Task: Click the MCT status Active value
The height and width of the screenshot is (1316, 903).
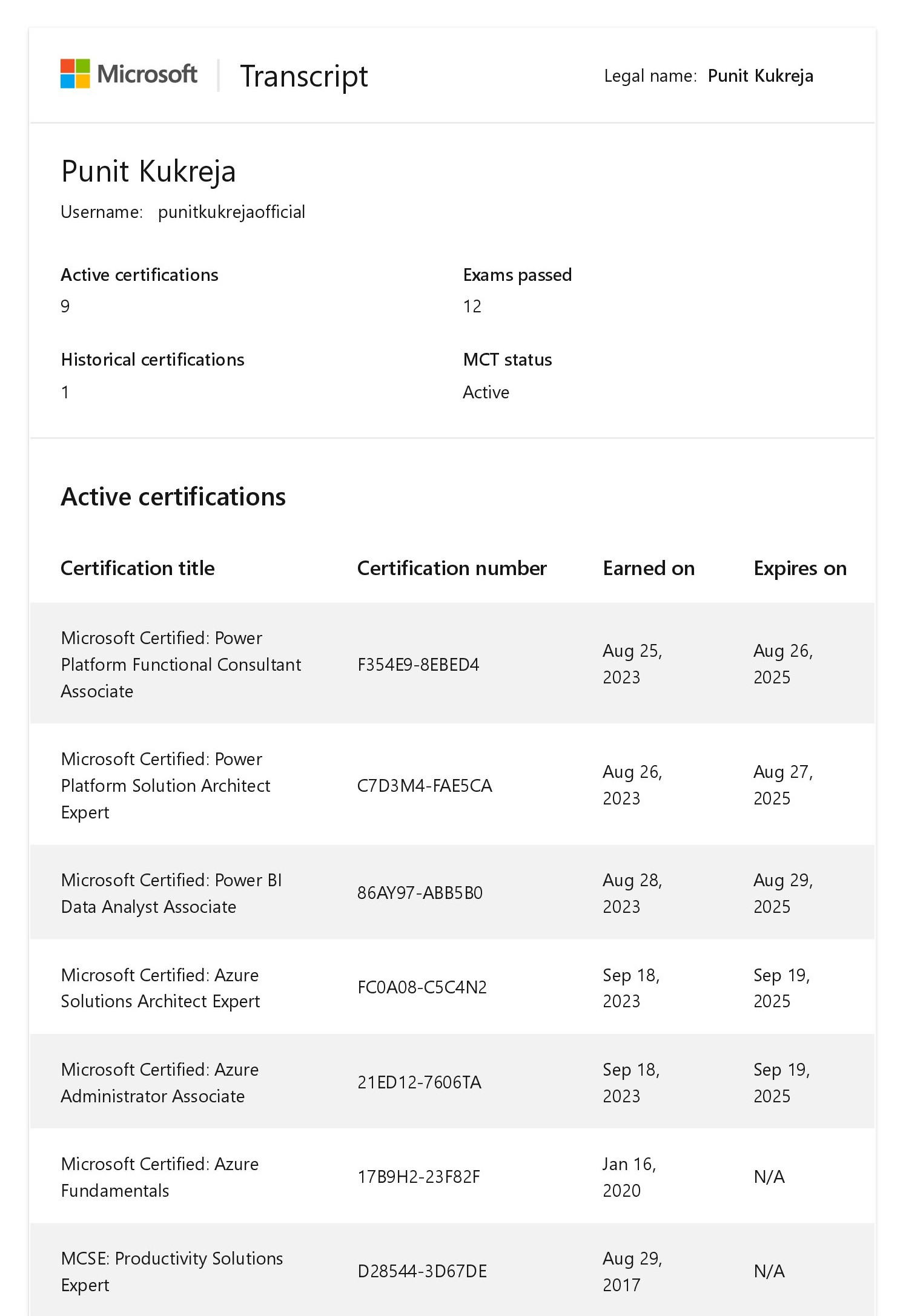Action: 486,392
